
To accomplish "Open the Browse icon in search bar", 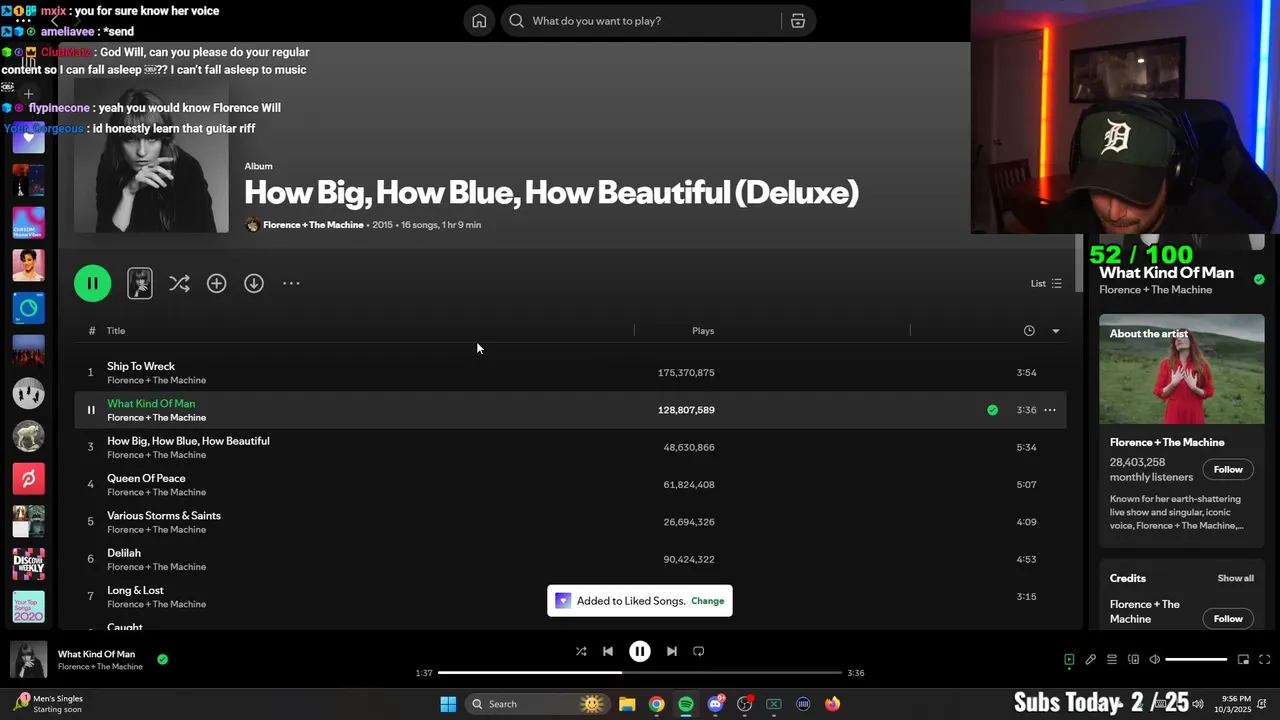I will point(798,21).
